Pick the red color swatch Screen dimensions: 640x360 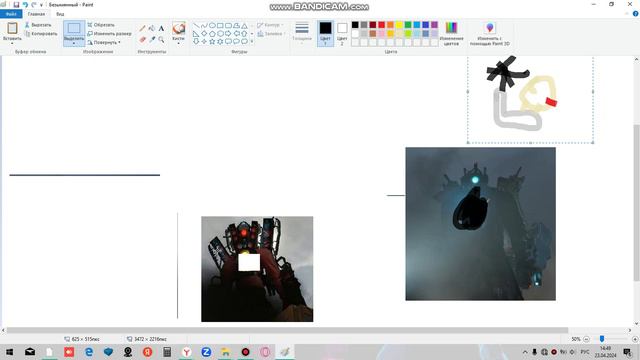point(381,25)
